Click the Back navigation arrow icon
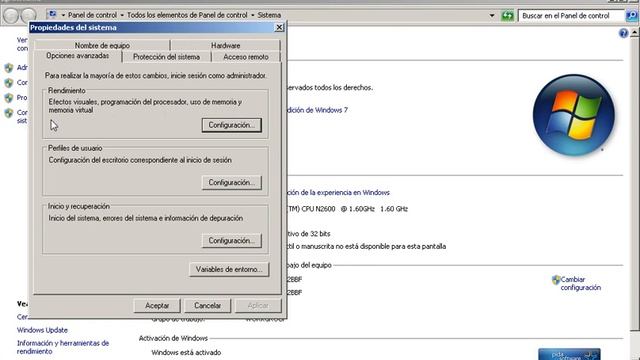Viewport: 640px width, 360px height. pos(11,16)
